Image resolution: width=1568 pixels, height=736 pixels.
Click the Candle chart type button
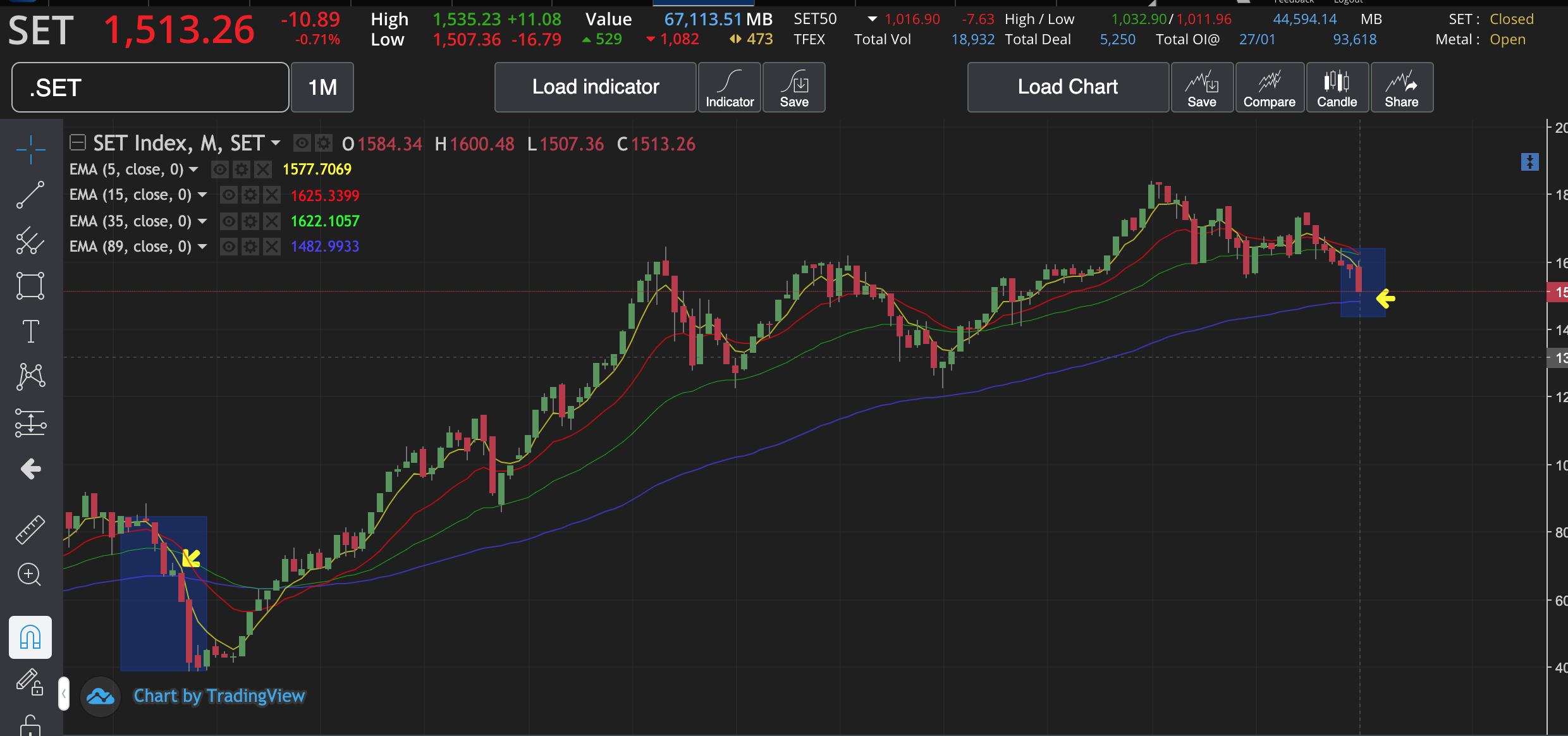1337,87
